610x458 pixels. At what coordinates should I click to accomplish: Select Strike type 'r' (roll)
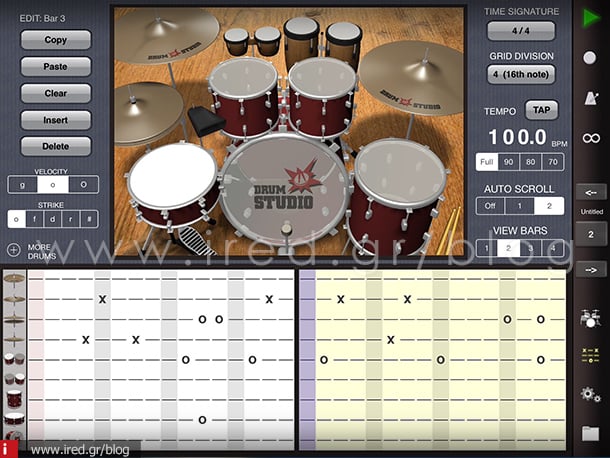pyautogui.click(x=70, y=219)
